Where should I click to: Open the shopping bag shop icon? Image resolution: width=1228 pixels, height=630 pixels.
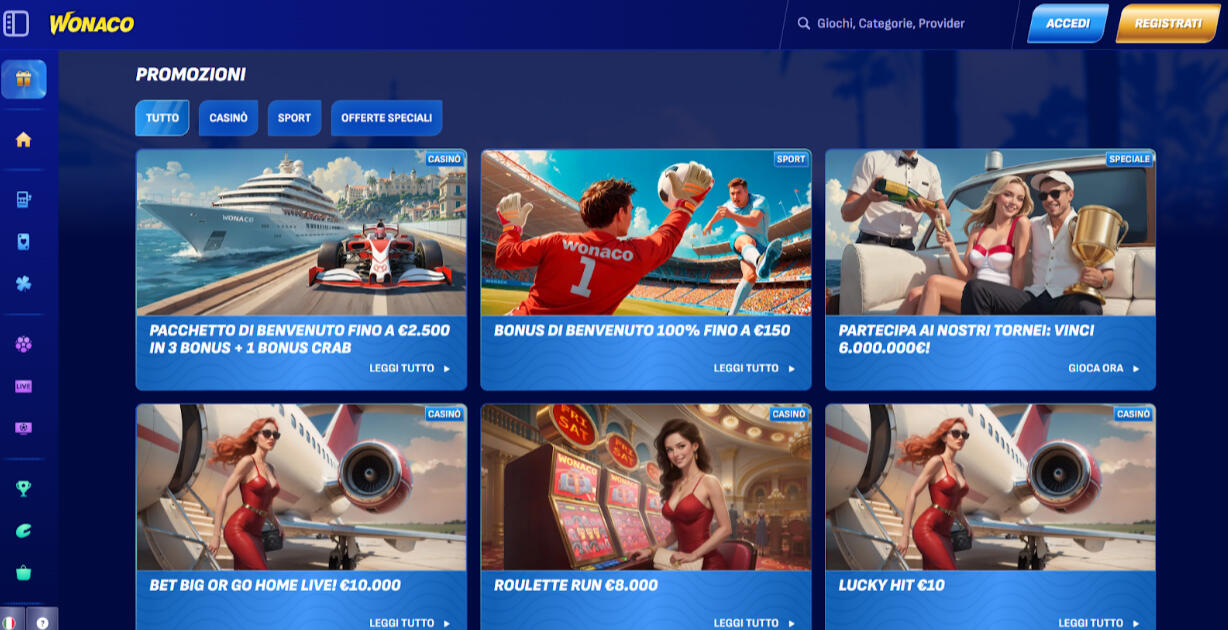tap(23, 573)
